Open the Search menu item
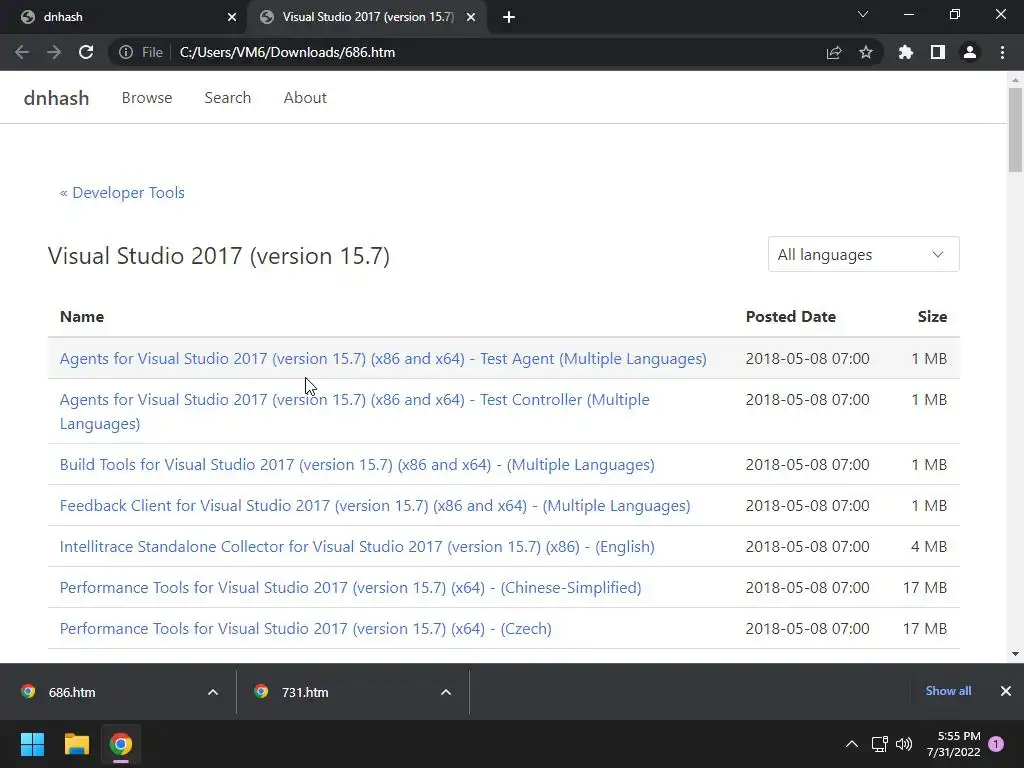This screenshot has width=1024, height=768. coord(227,98)
